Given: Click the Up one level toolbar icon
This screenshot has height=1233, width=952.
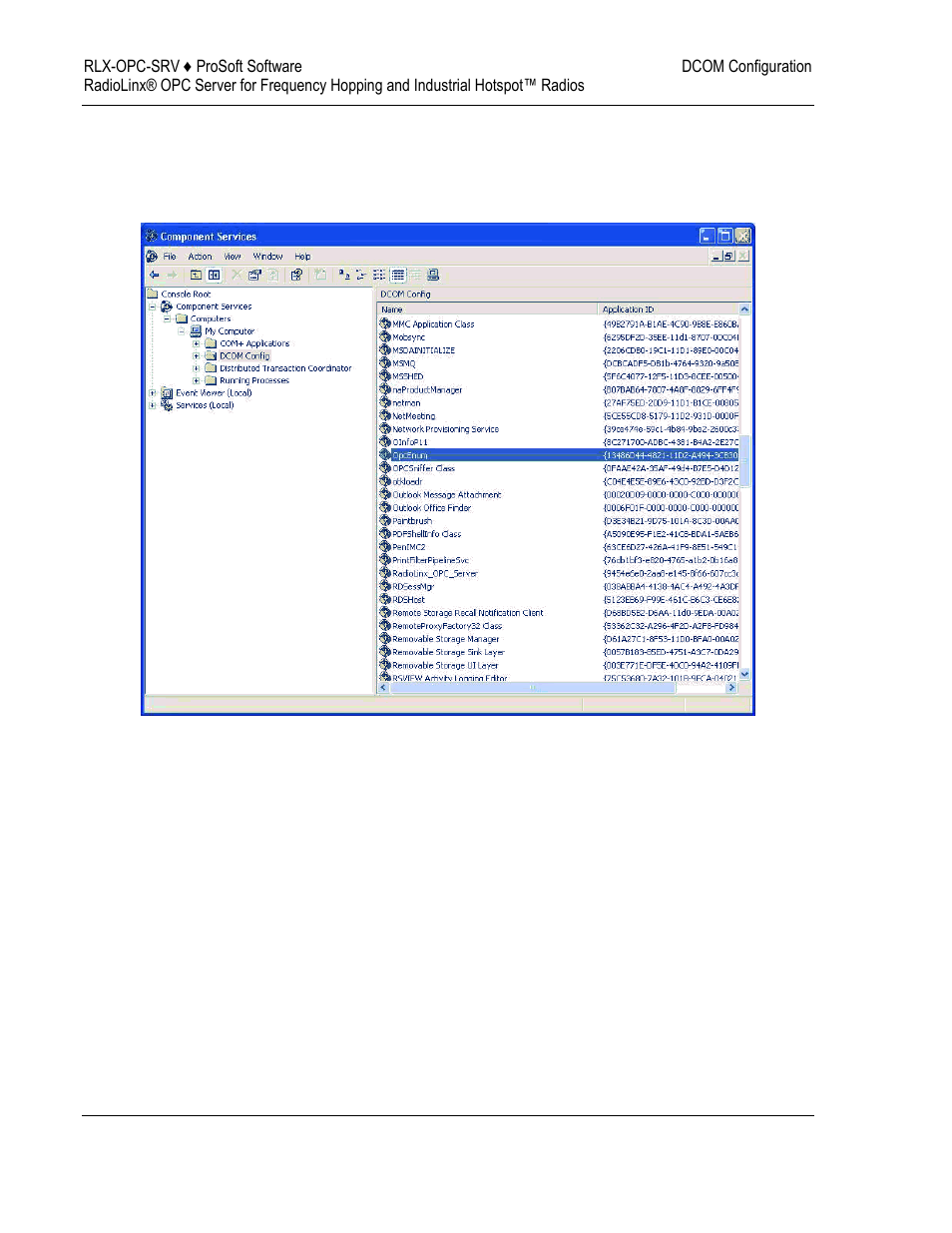Looking at the screenshot, I should pyautogui.click(x=197, y=275).
